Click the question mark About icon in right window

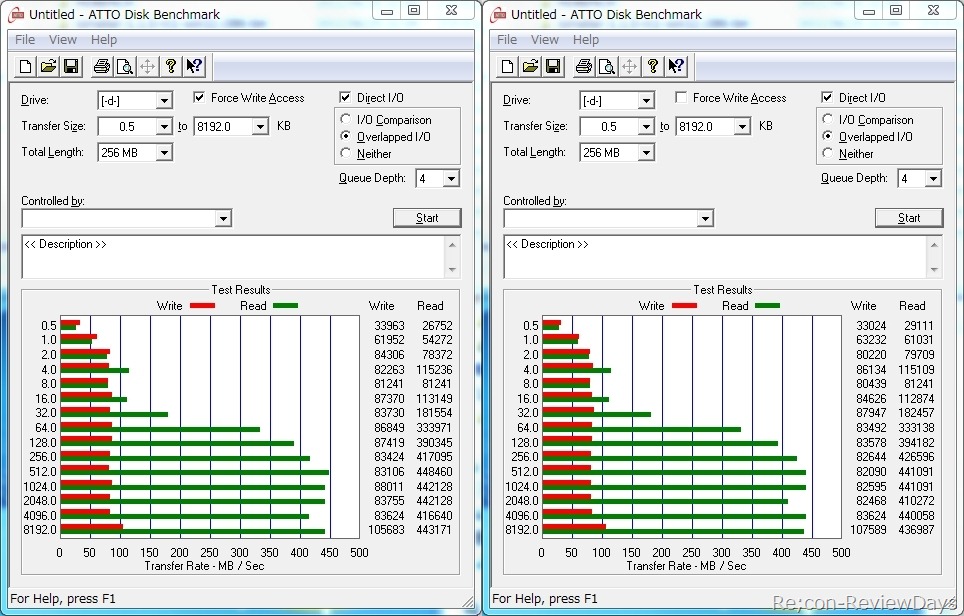point(653,67)
